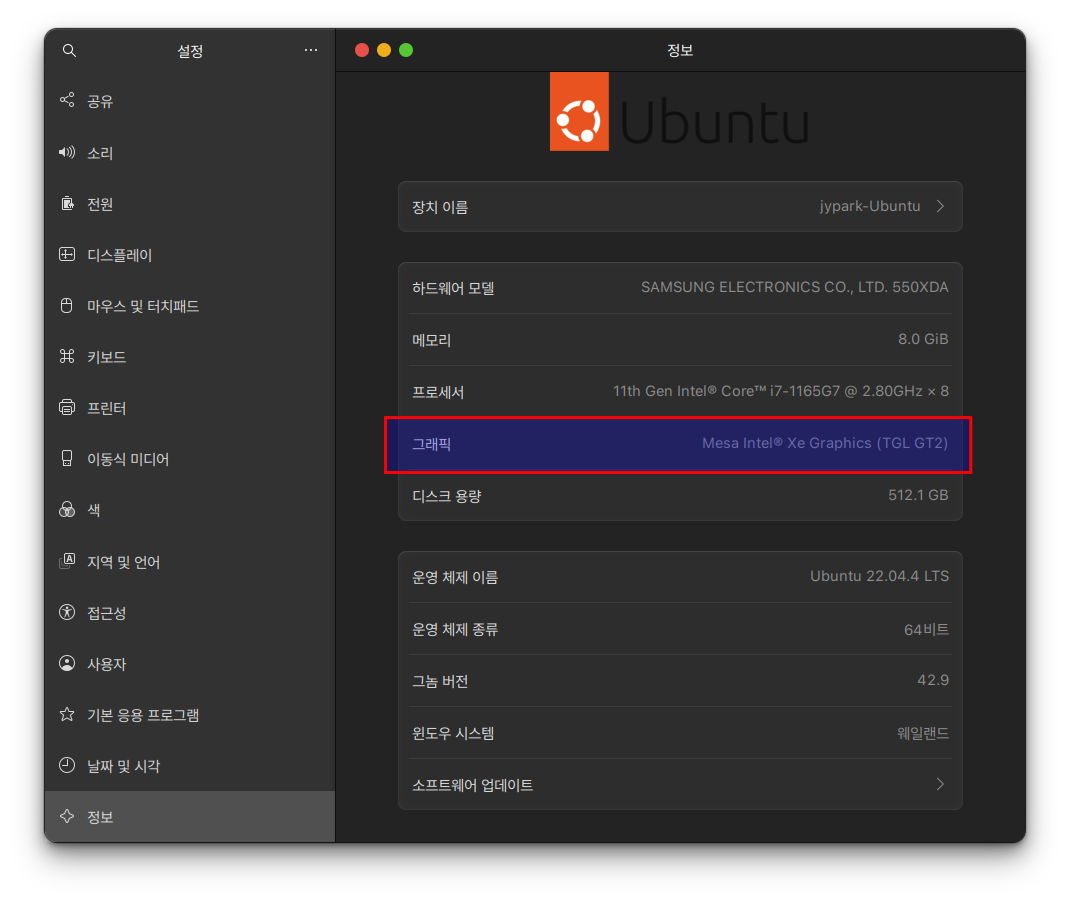Click the 날짜 및 시각 clock icon
Screen dimensions: 1070x903
[x=67, y=765]
